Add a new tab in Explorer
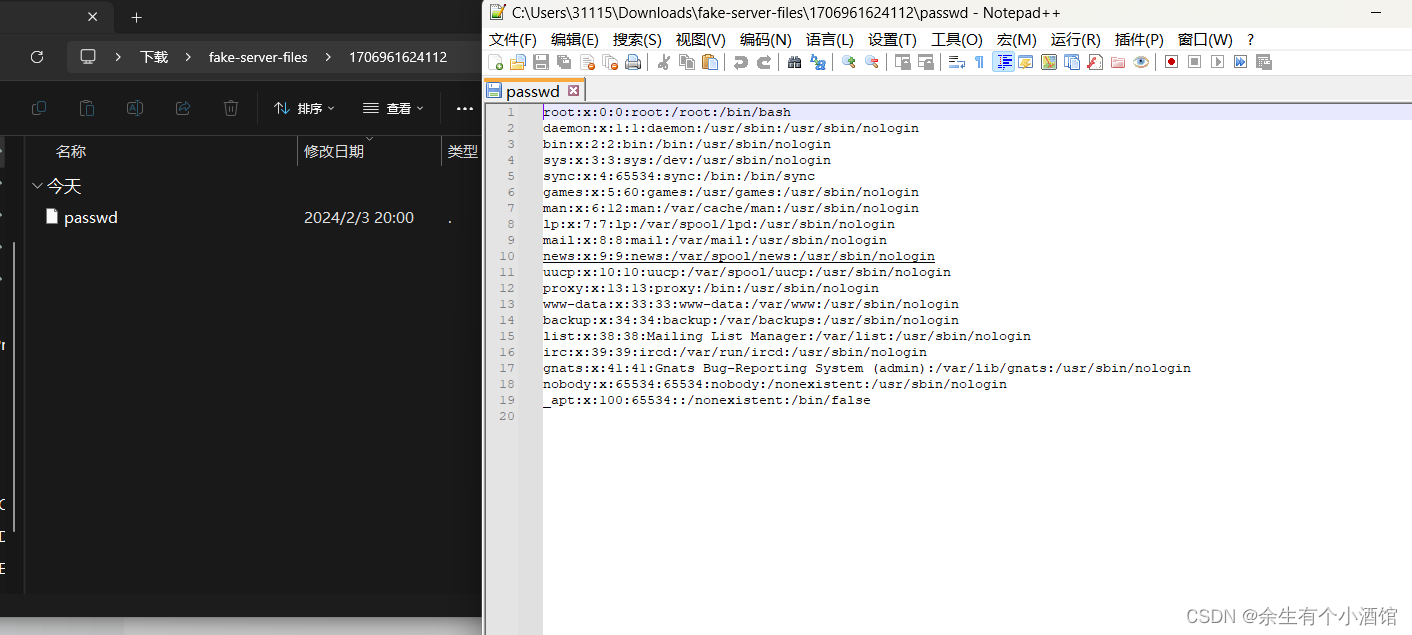The width and height of the screenshot is (1412, 635). coord(137,17)
